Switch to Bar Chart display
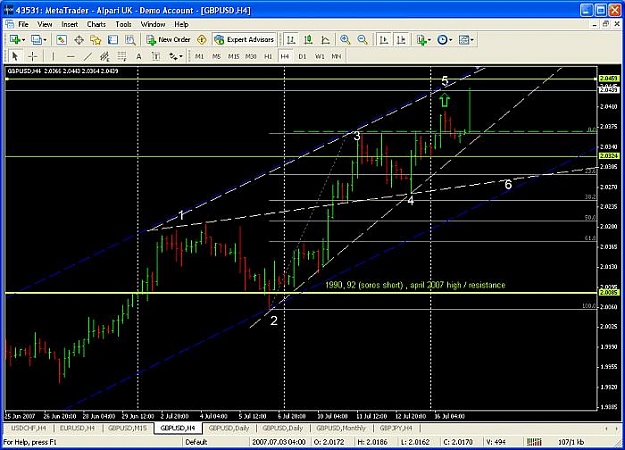The height and width of the screenshot is (450, 625). pos(291,39)
